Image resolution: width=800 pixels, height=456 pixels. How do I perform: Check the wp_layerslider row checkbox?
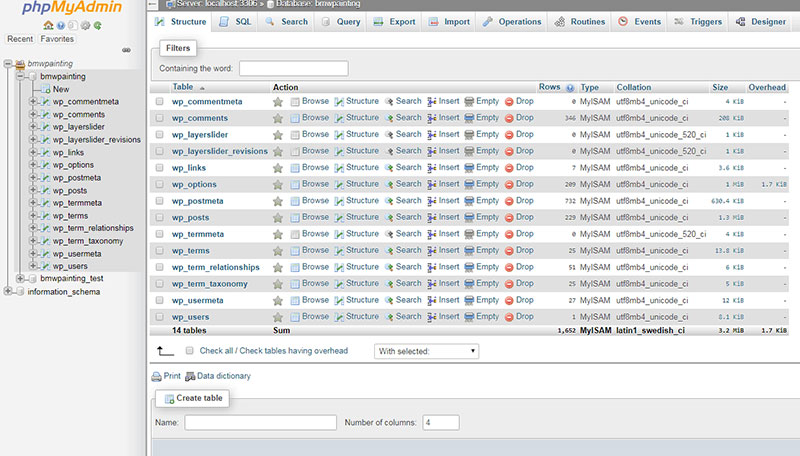click(x=160, y=135)
